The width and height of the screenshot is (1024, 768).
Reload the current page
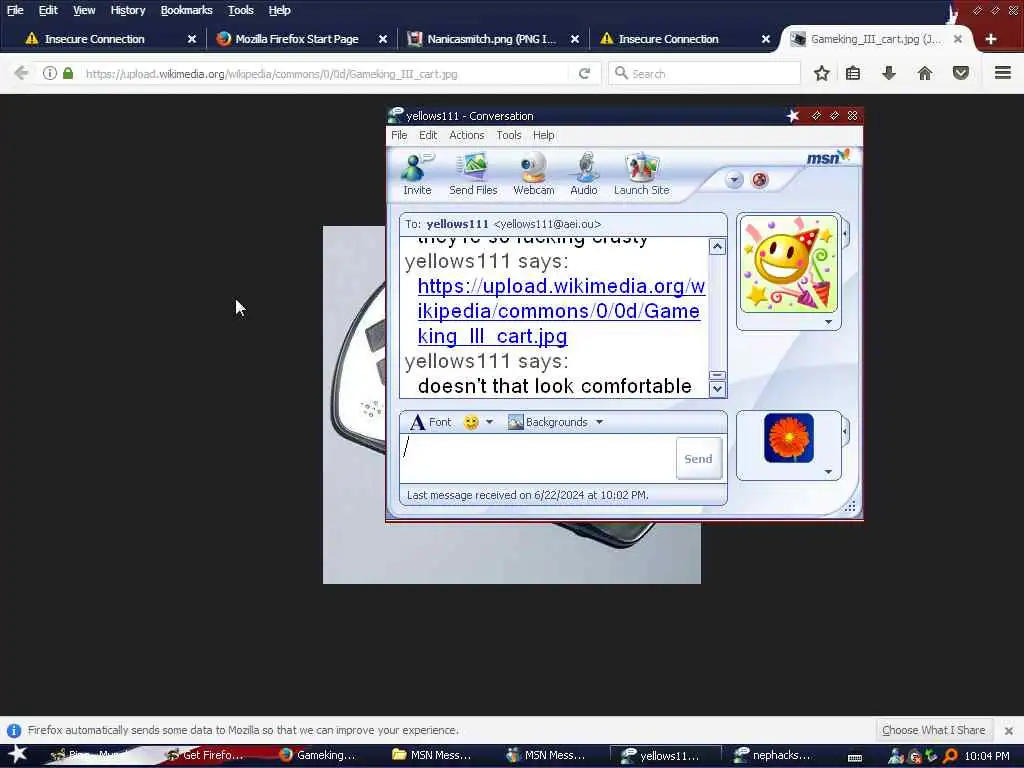[584, 73]
